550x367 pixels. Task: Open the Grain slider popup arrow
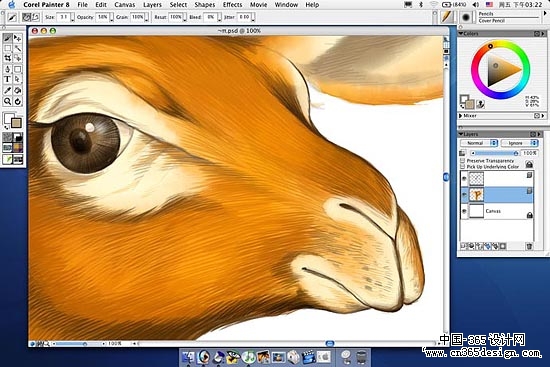click(x=147, y=18)
